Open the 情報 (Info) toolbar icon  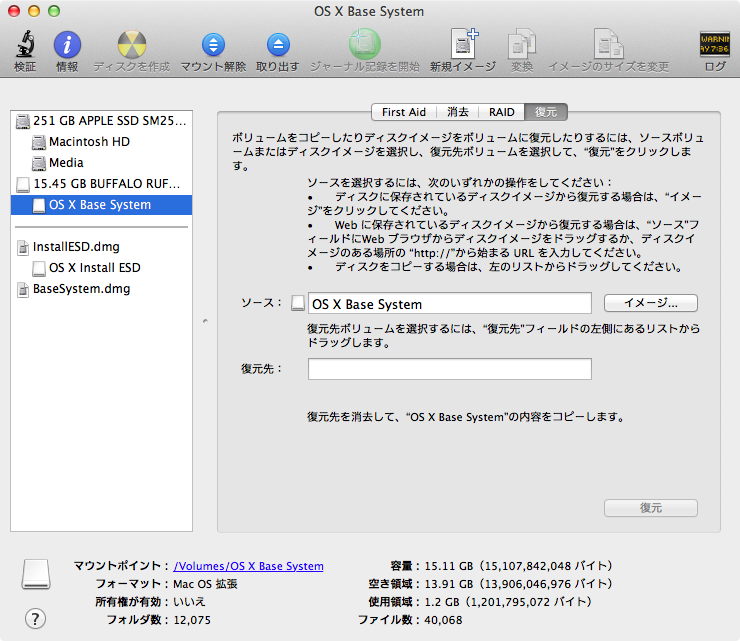[x=67, y=44]
